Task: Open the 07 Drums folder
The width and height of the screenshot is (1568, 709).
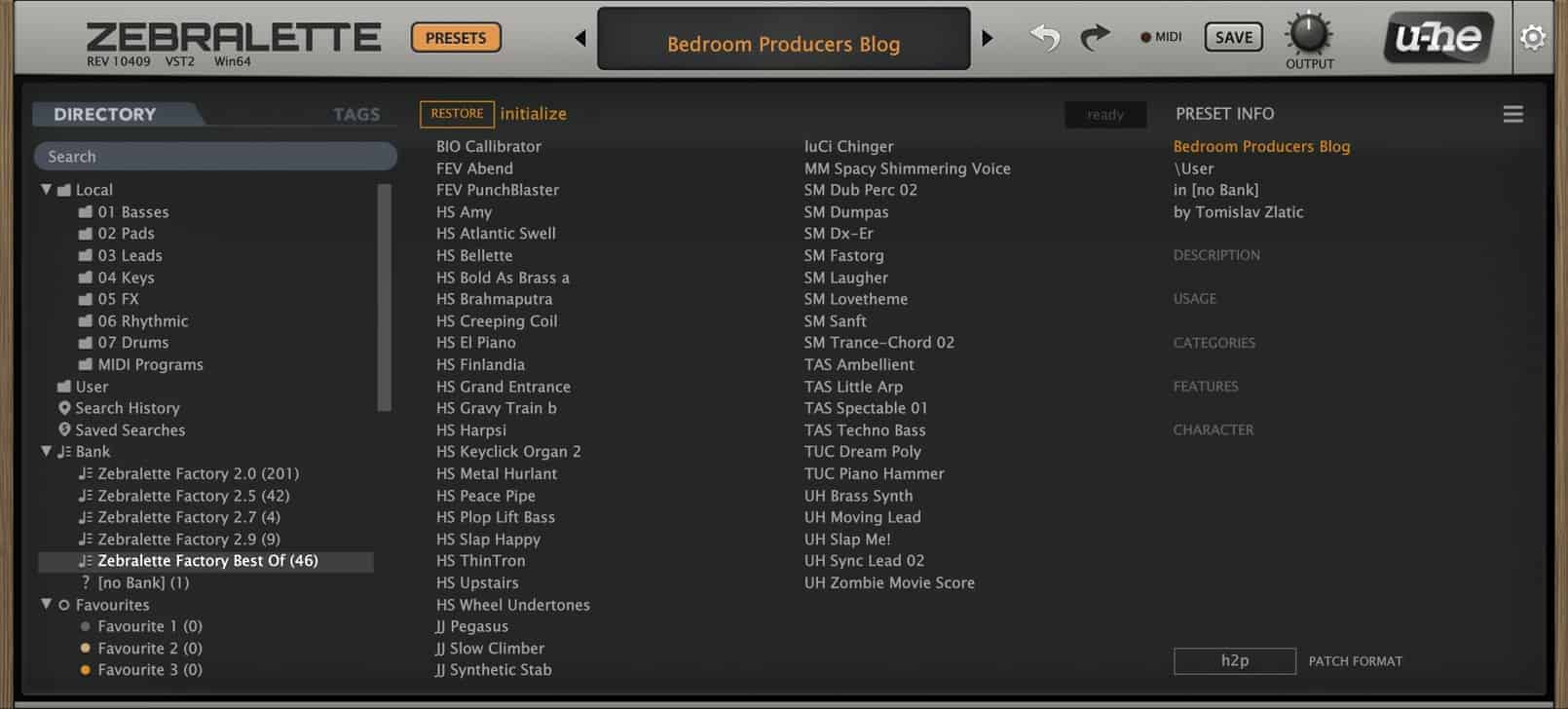Action: click(x=124, y=343)
